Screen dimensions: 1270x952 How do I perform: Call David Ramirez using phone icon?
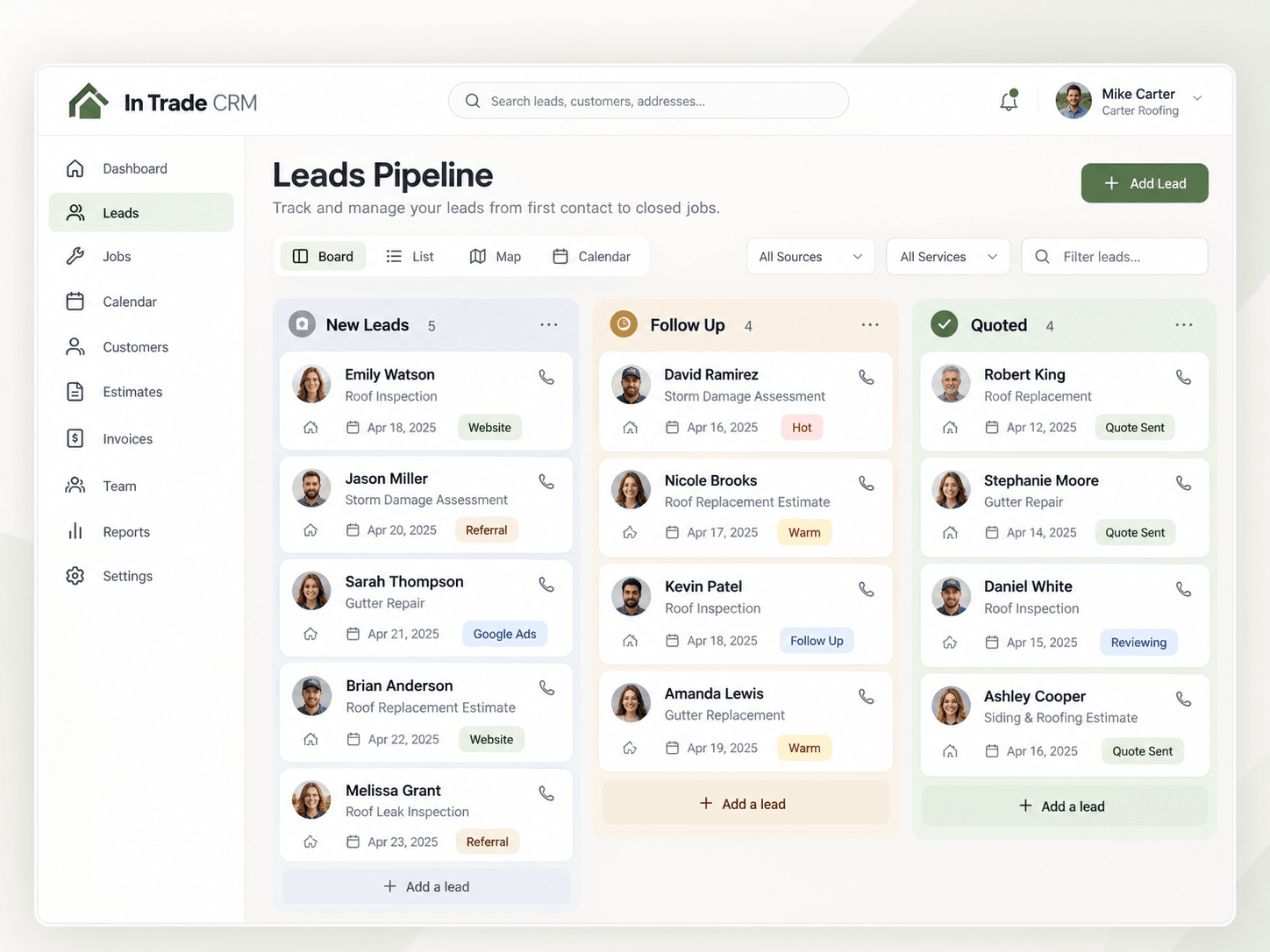click(867, 377)
